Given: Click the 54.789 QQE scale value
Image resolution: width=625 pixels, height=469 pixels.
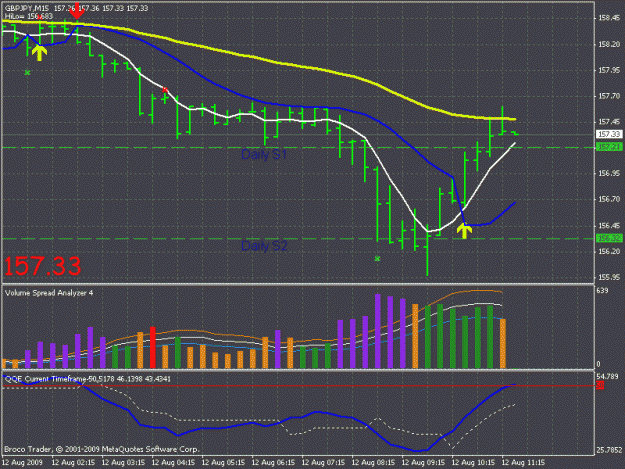Looking at the screenshot, I should [x=607, y=377].
